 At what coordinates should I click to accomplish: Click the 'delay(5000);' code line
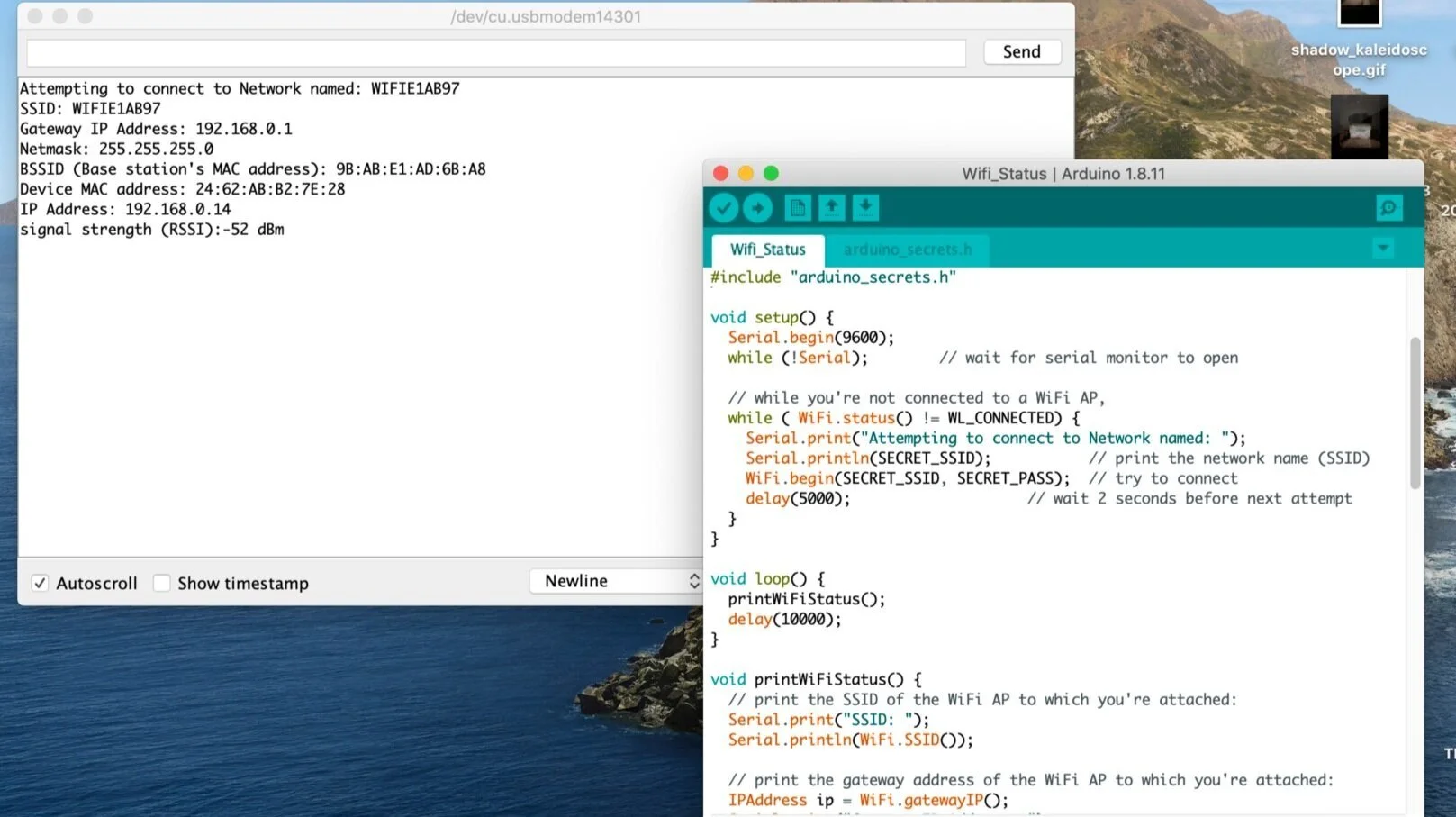798,498
